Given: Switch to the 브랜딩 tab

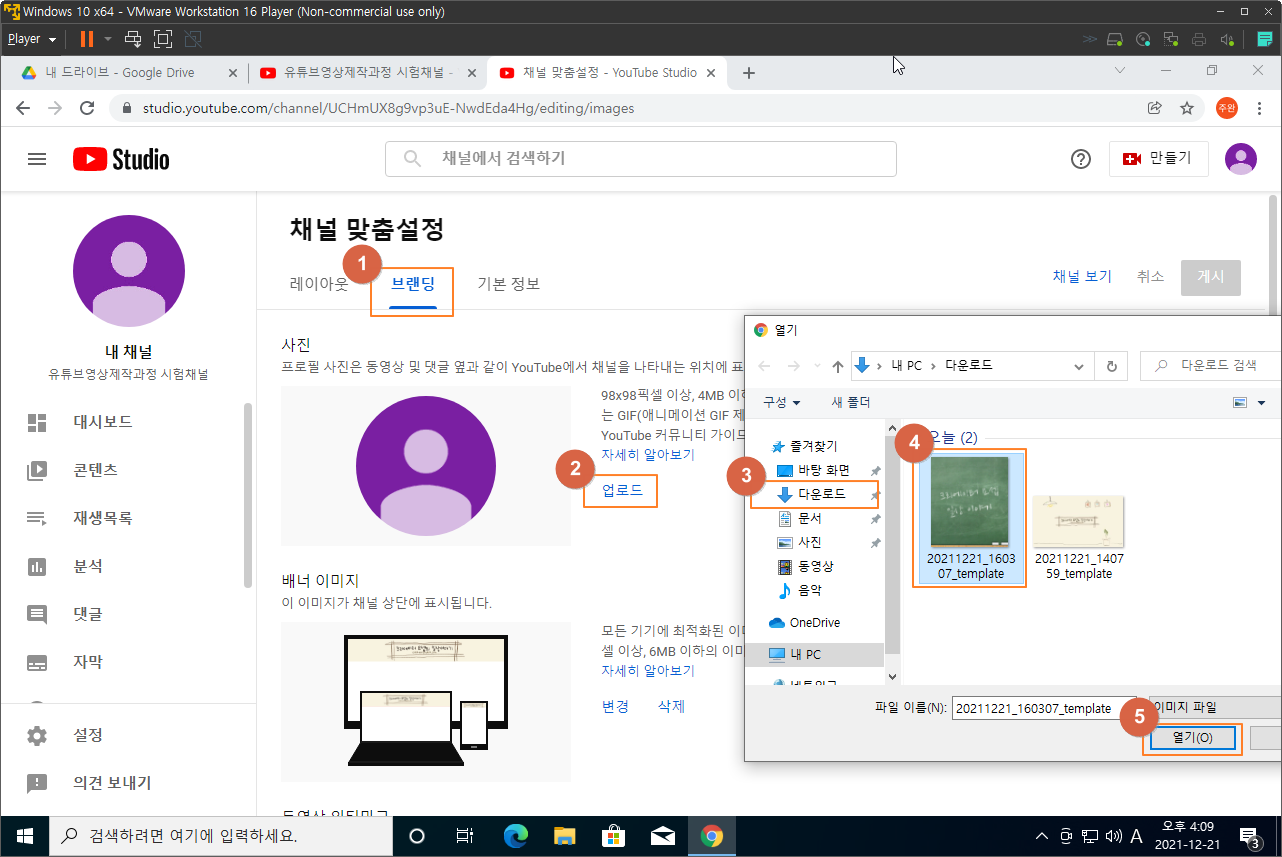Looking at the screenshot, I should tap(413, 284).
